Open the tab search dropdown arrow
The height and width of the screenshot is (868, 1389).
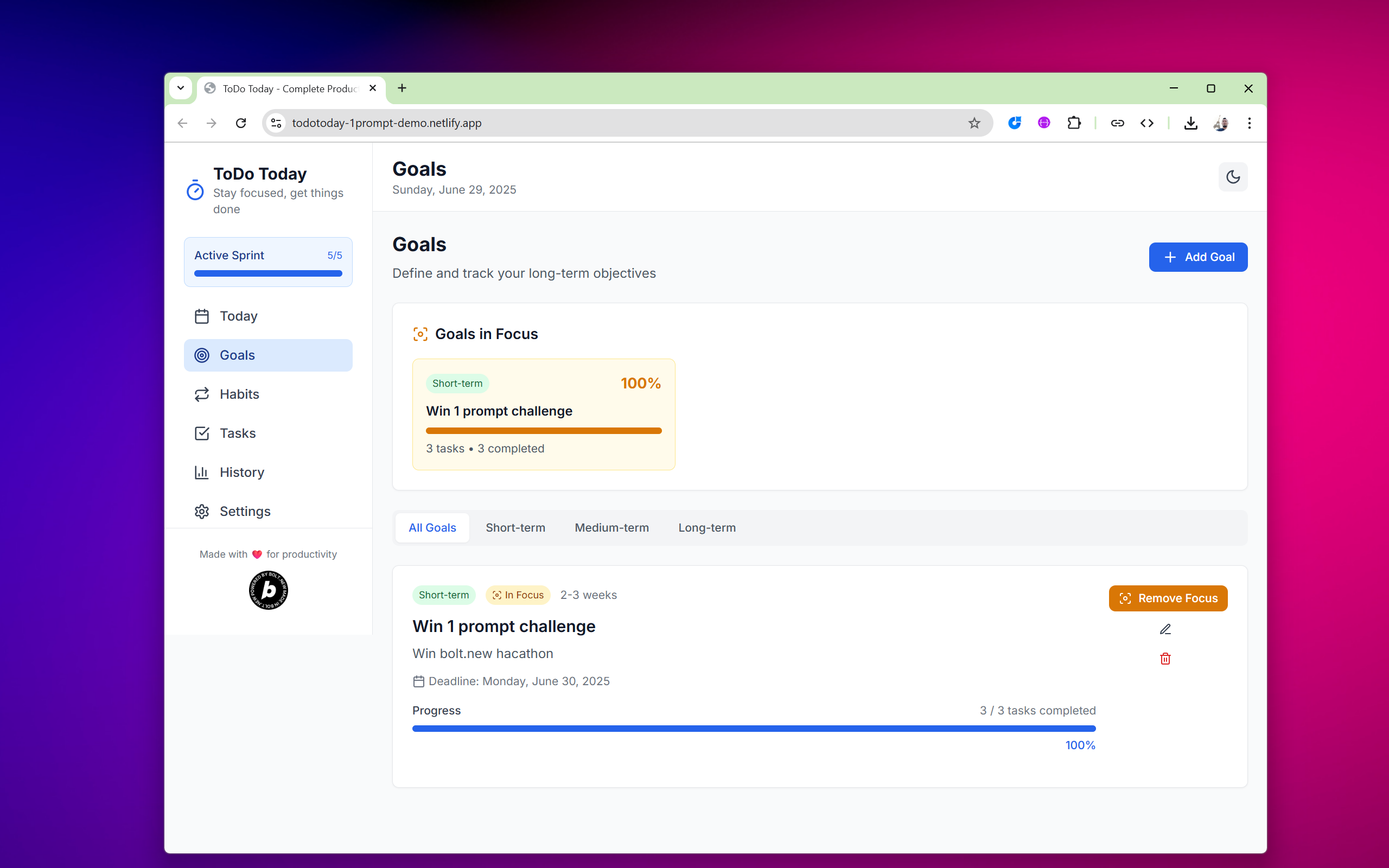(181, 88)
